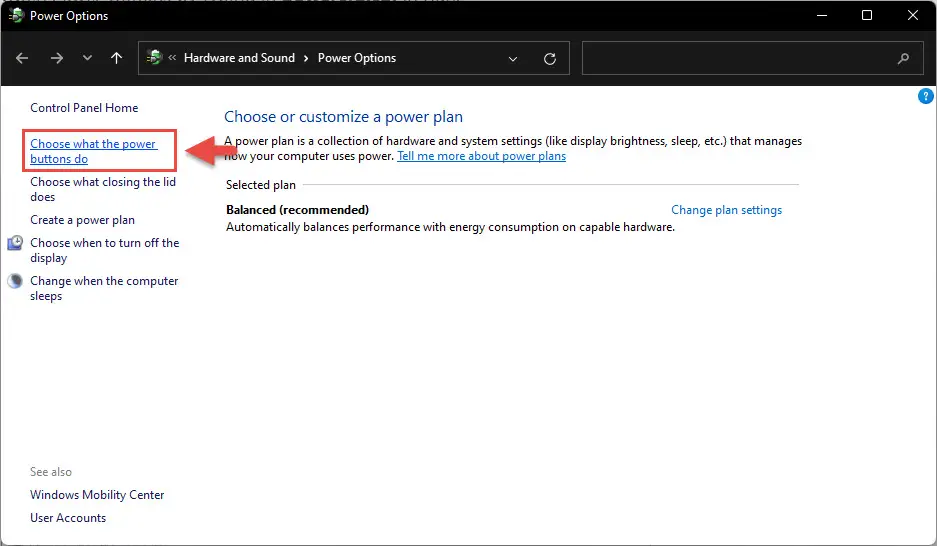Click the Power Options address bar icon
Image resolution: width=937 pixels, height=546 pixels.
pyautogui.click(x=154, y=57)
